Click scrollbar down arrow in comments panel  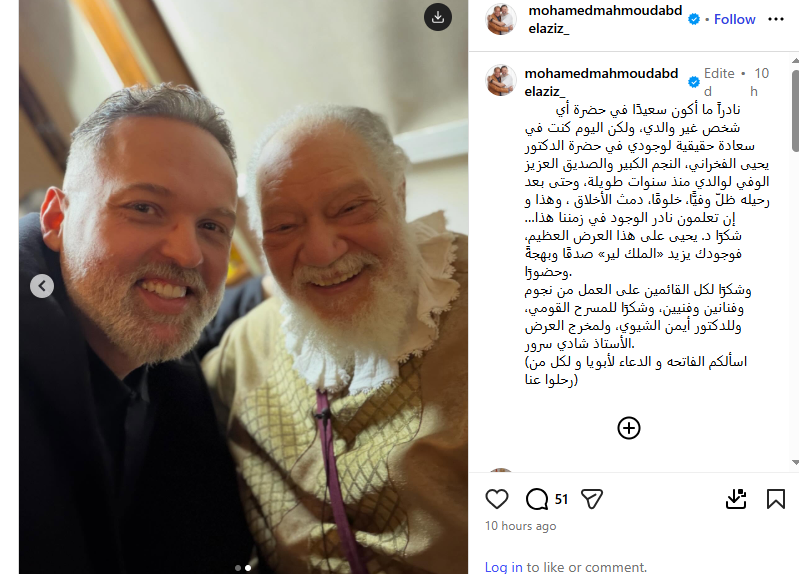point(795,462)
